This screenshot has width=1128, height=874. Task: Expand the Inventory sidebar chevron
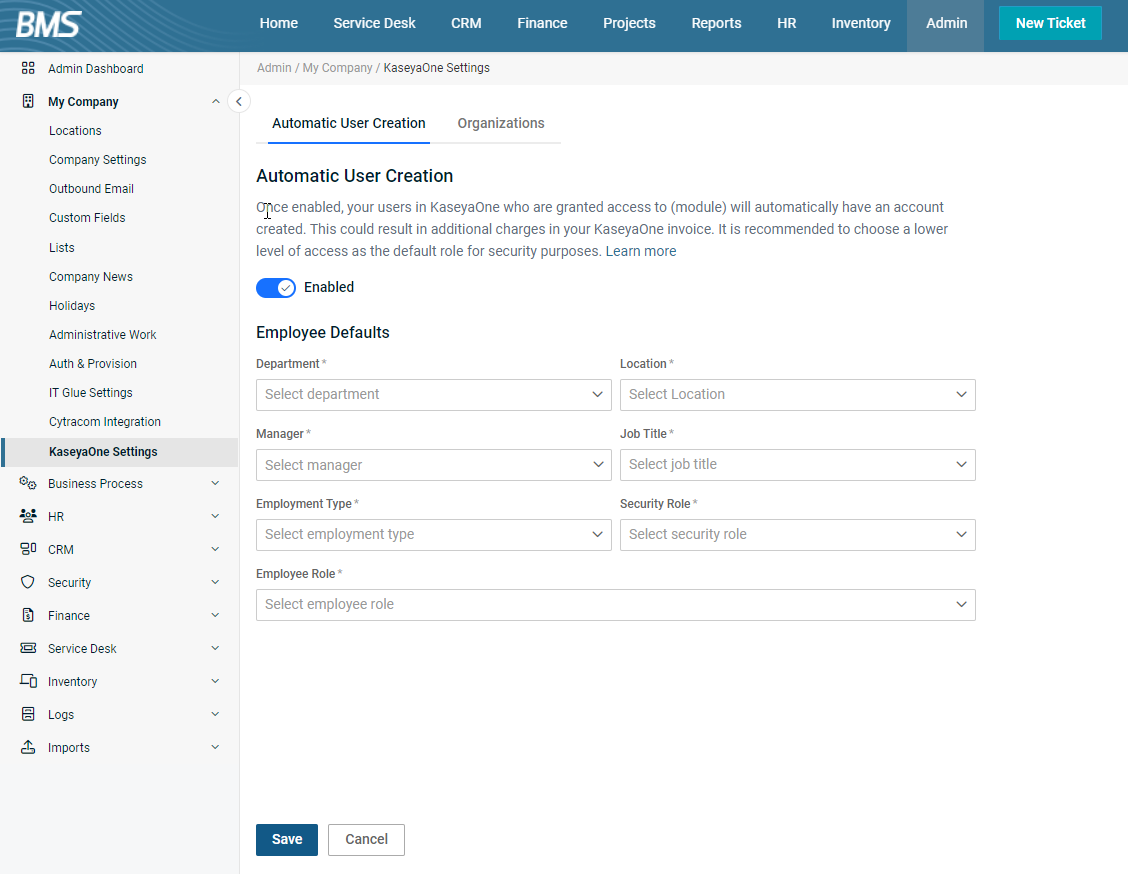pos(215,681)
